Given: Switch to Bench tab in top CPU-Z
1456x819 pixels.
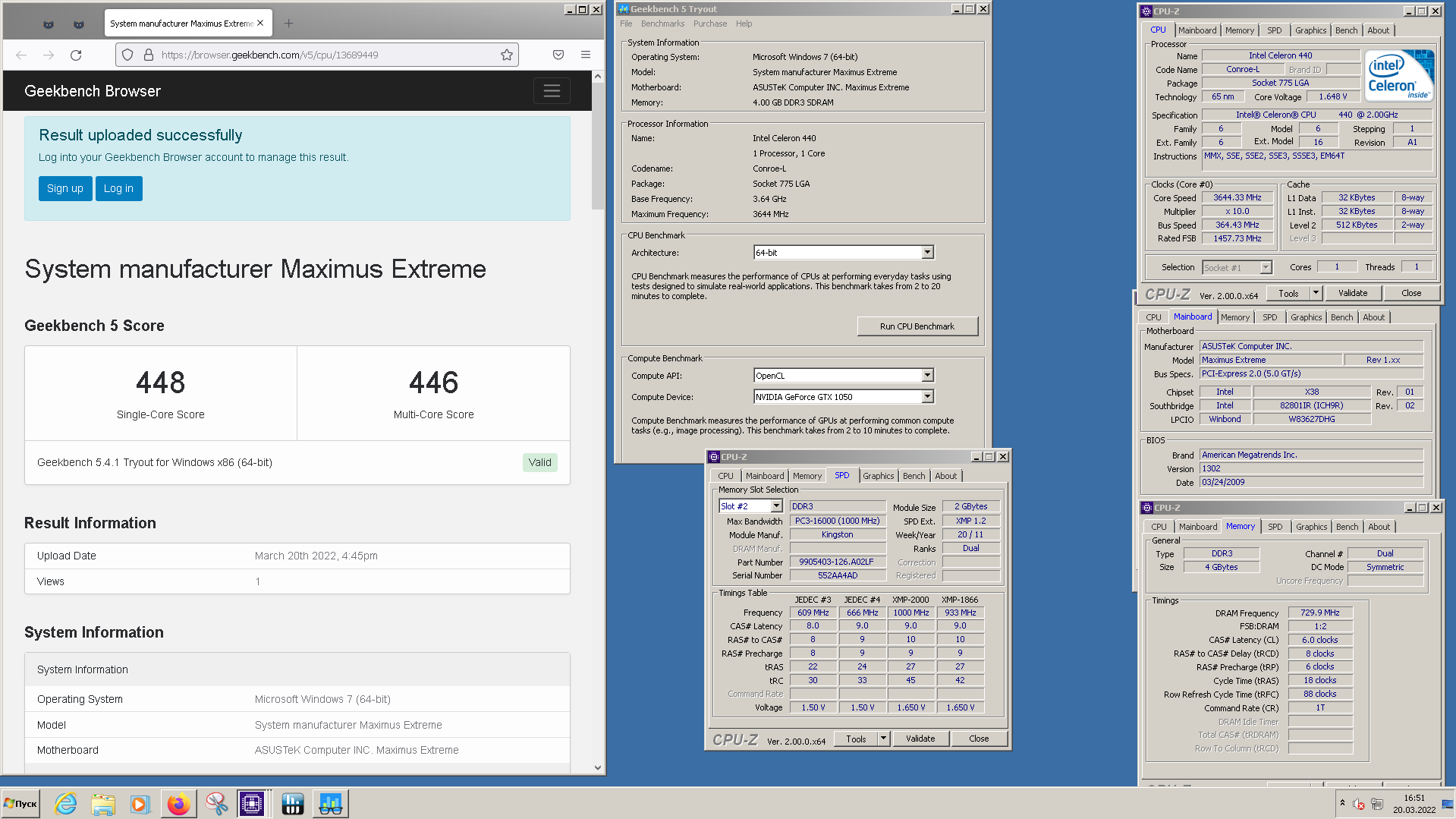Looking at the screenshot, I should click(1347, 30).
